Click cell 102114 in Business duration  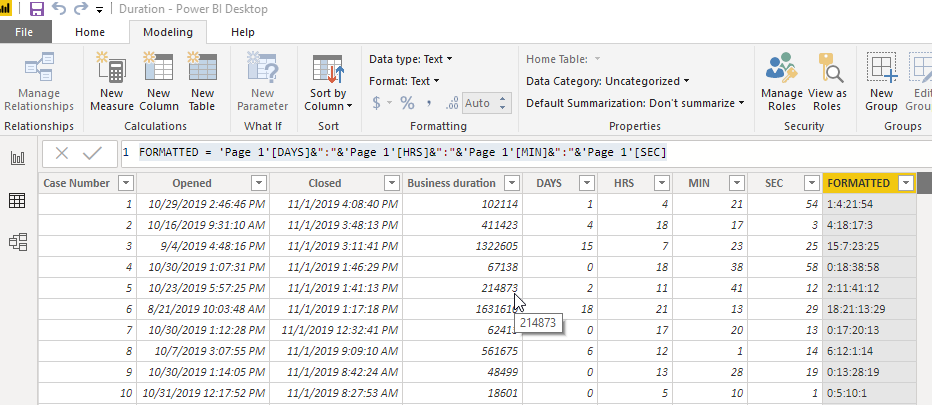462,204
